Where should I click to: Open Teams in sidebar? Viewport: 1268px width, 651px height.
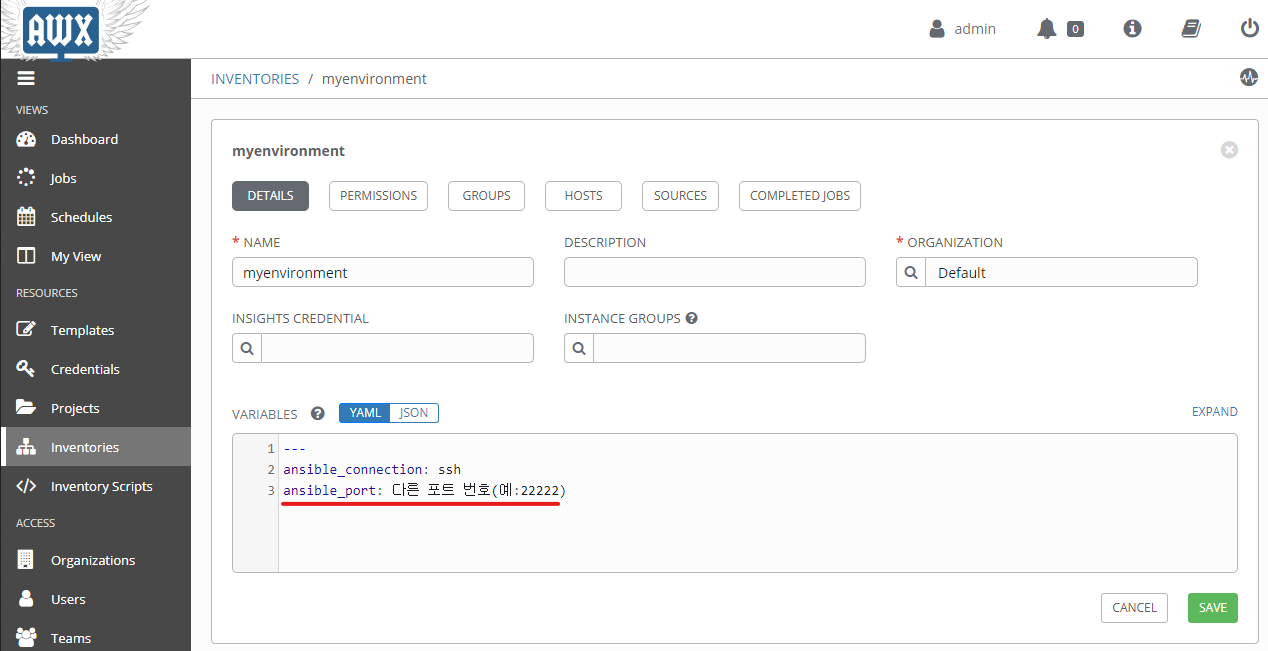tap(95, 637)
